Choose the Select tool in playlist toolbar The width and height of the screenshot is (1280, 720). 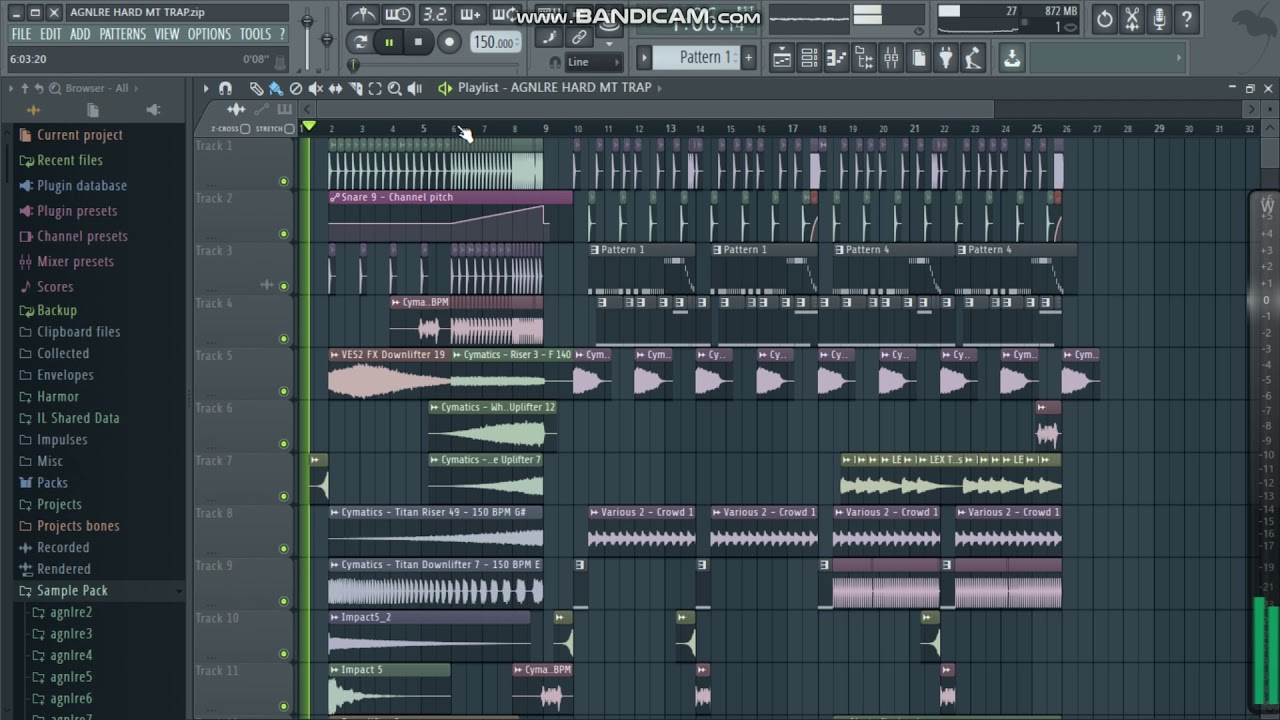coord(375,88)
